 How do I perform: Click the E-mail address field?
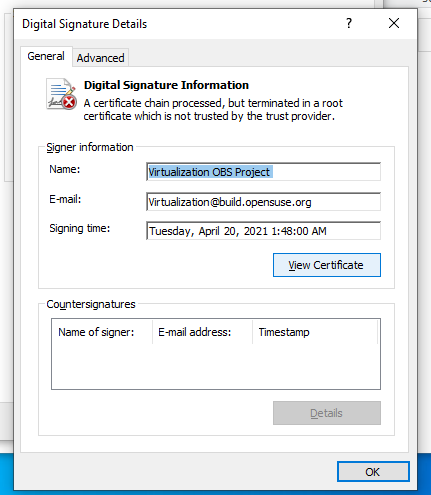[263, 202]
